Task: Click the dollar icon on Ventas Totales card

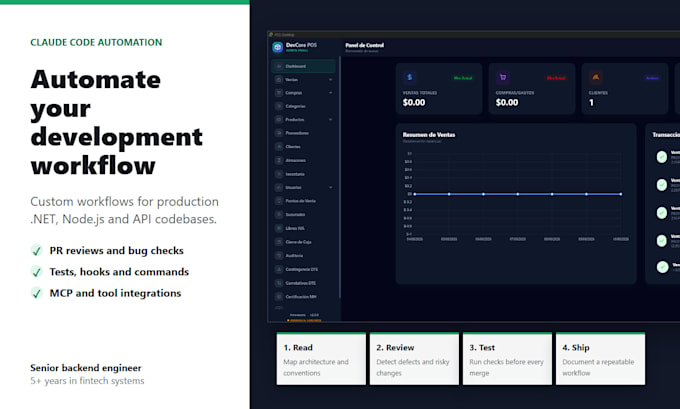Action: click(410, 78)
